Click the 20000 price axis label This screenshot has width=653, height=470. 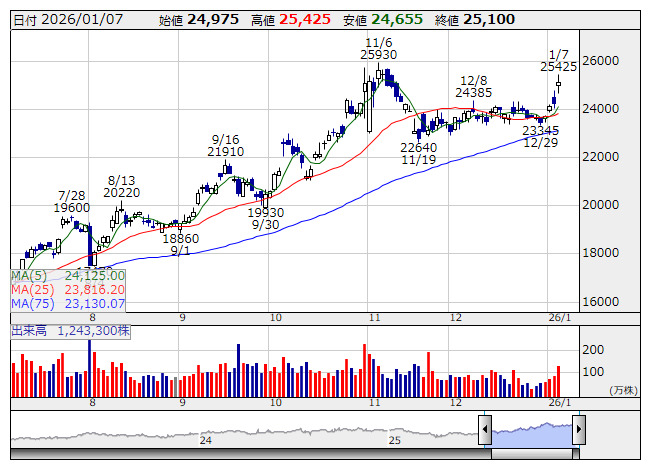tap(601, 205)
